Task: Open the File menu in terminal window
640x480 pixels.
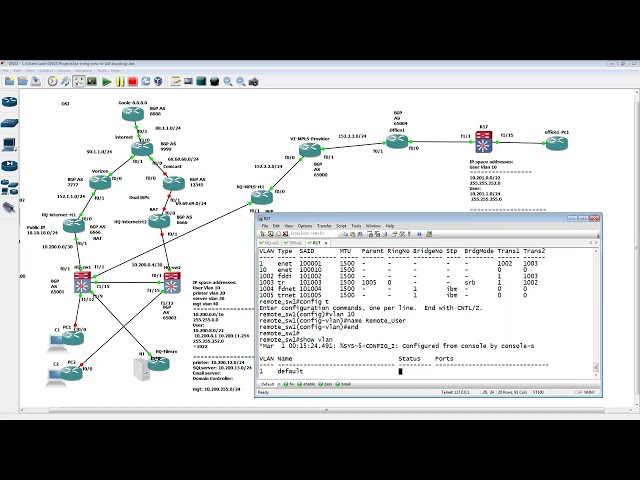Action: (265, 226)
